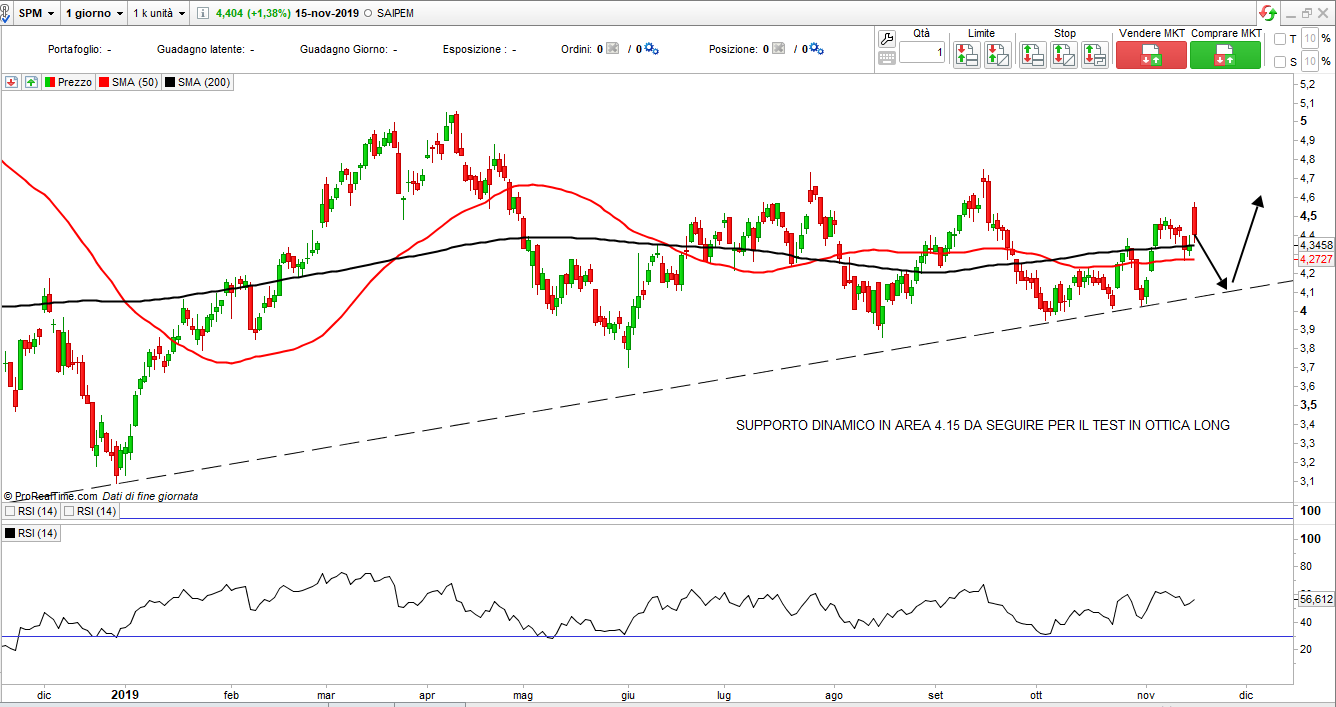Enable the S percentage checkbox

pos(1280,62)
